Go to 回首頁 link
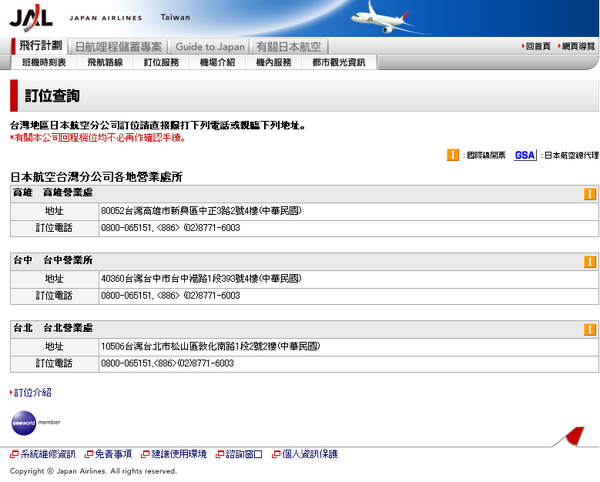600x482 pixels. click(x=536, y=46)
